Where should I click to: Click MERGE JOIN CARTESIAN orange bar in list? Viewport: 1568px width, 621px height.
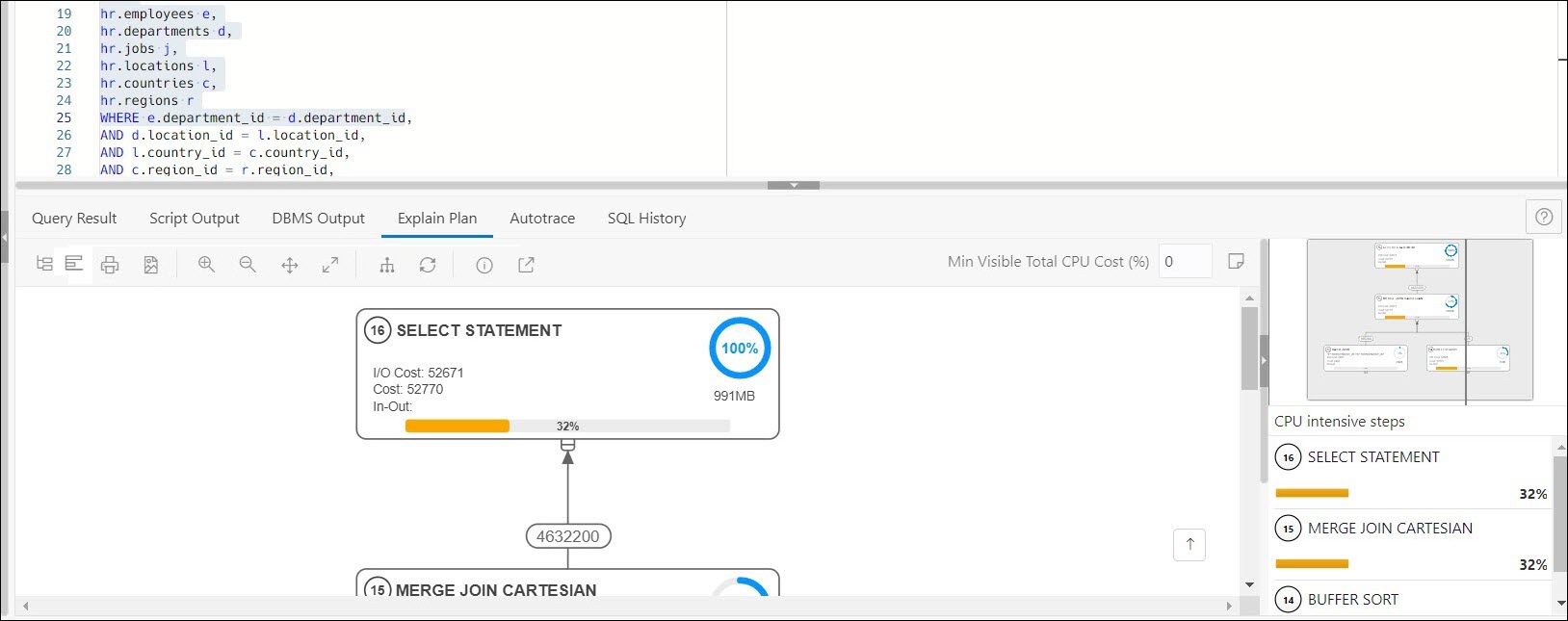1312,564
